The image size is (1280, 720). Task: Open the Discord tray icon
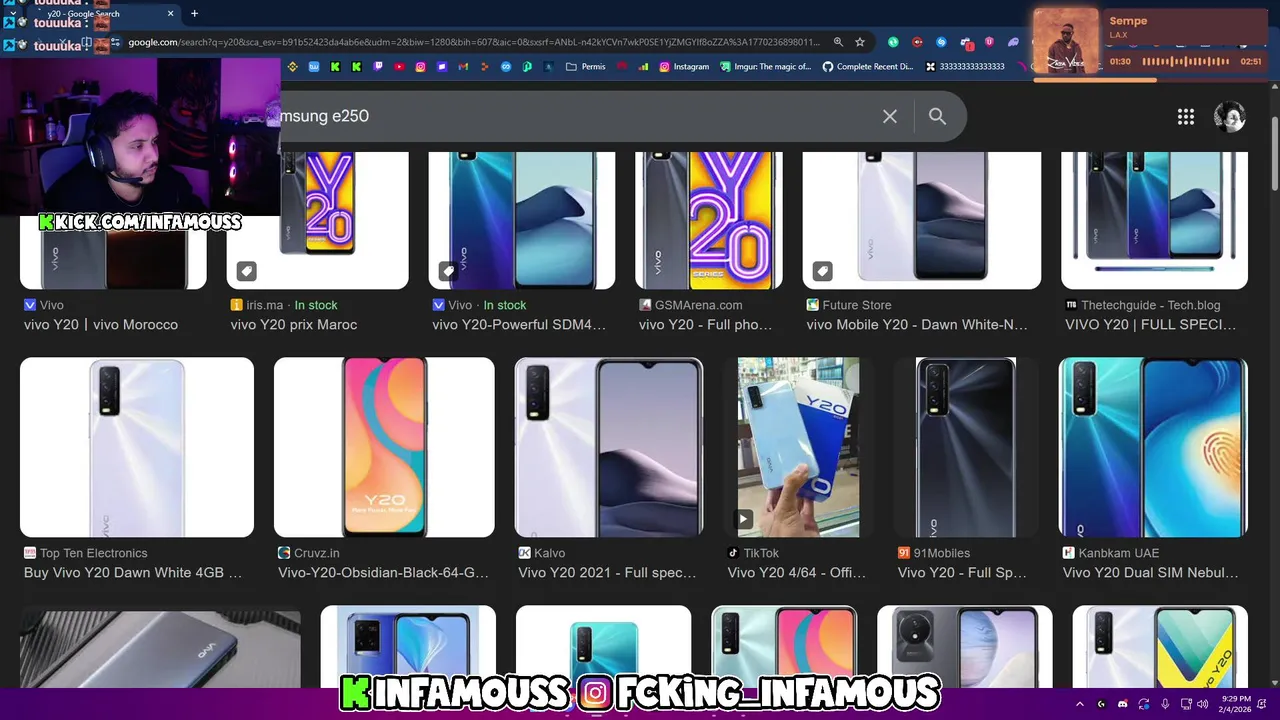1123,704
